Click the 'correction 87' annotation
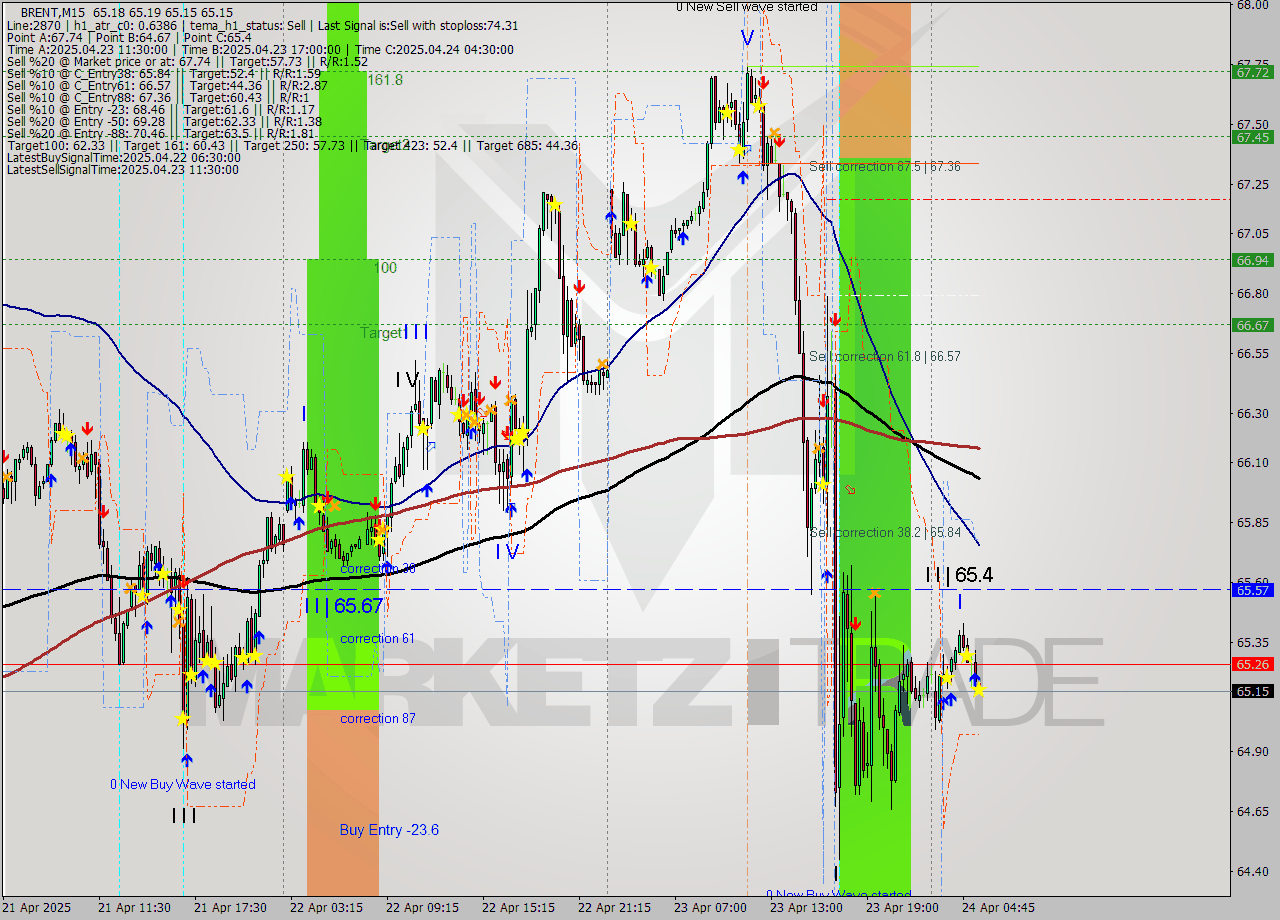 (x=378, y=718)
